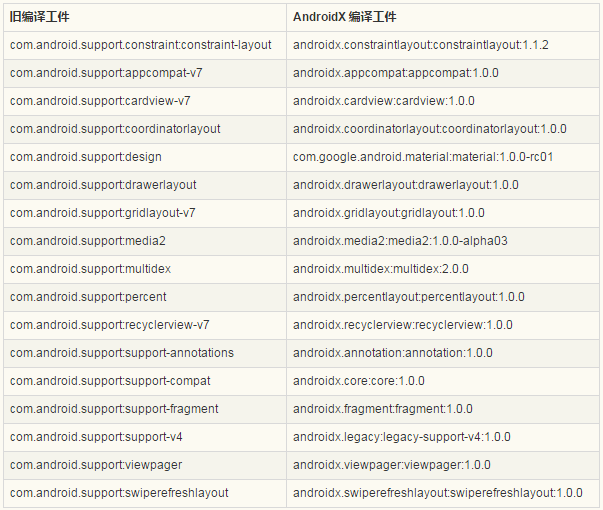Click the AndroidX 编译工件 column header
The height and width of the screenshot is (510, 603).
443,17
